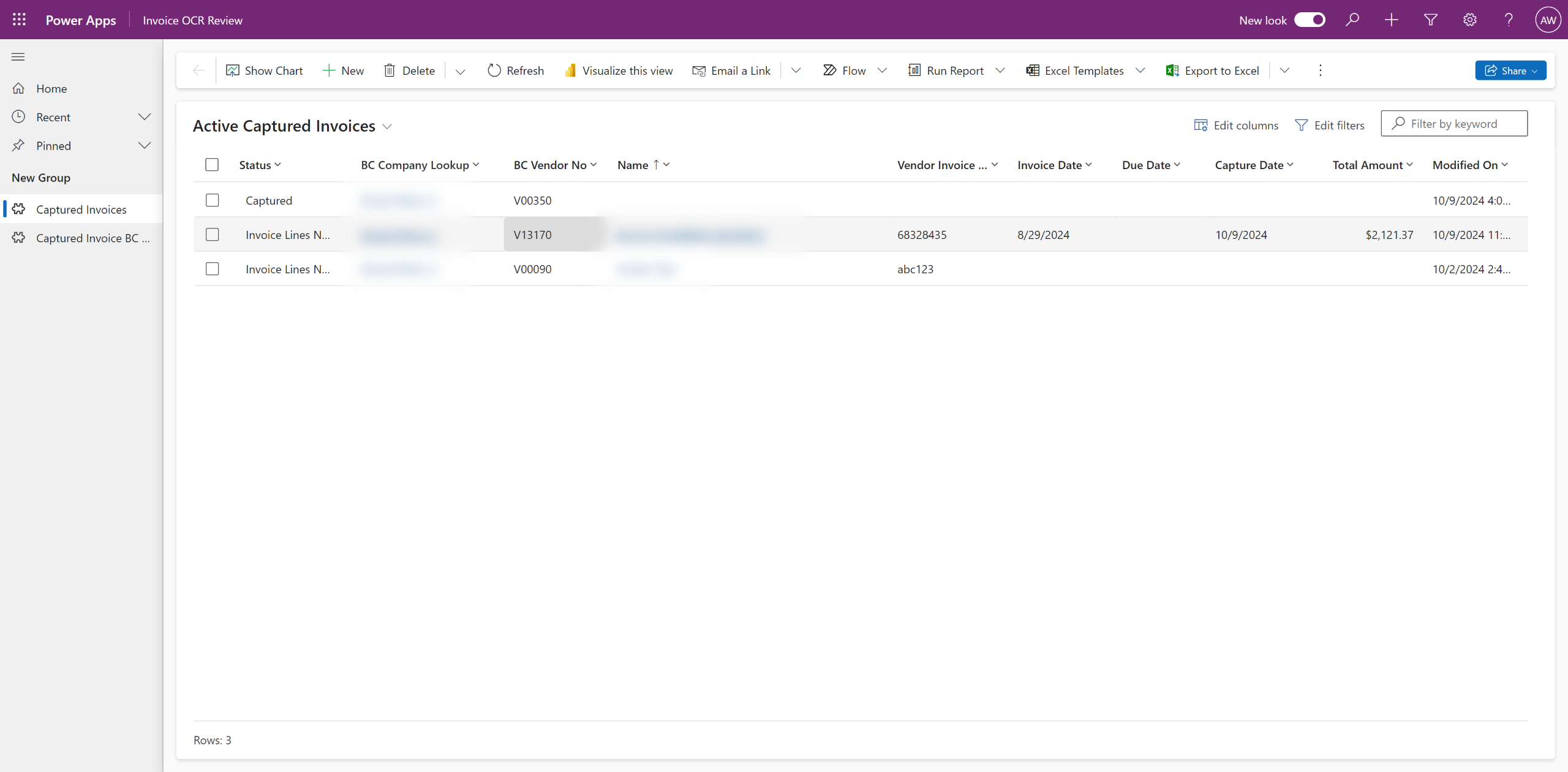Open more commands vertical ellipsis

click(x=1320, y=70)
